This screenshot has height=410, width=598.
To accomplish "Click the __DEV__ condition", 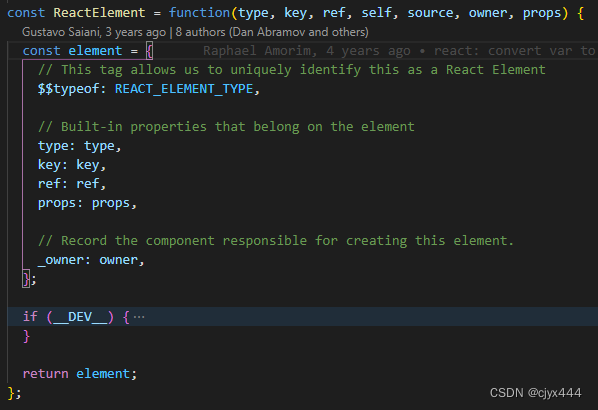I will 80,317.
